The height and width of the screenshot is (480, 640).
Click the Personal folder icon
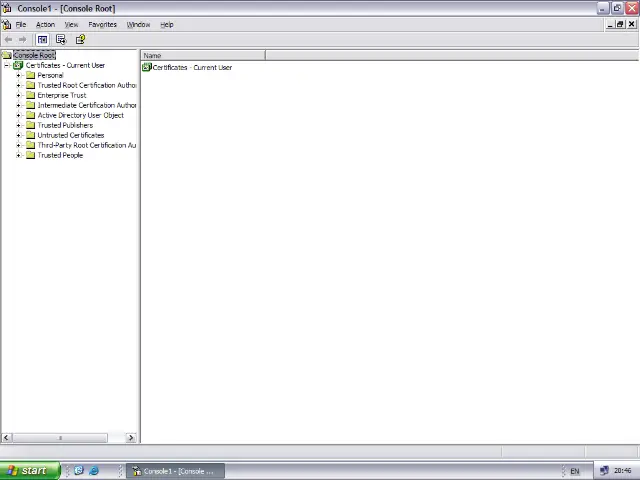point(31,75)
